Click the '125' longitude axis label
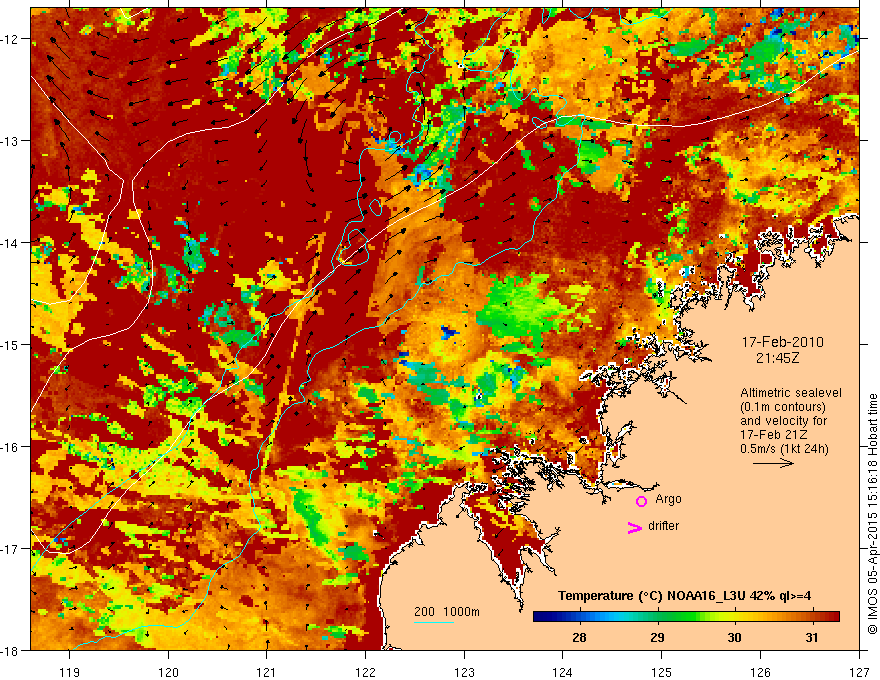This screenshot has width=880, height=680. click(662, 672)
